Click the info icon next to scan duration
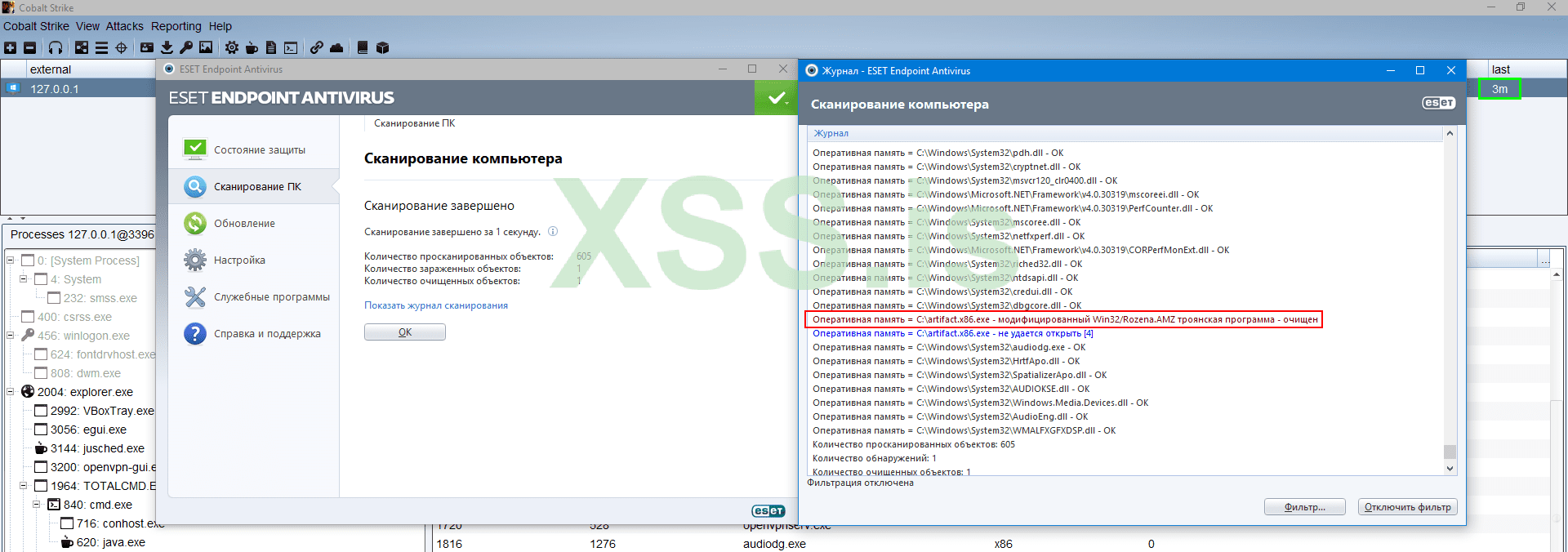 553,231
